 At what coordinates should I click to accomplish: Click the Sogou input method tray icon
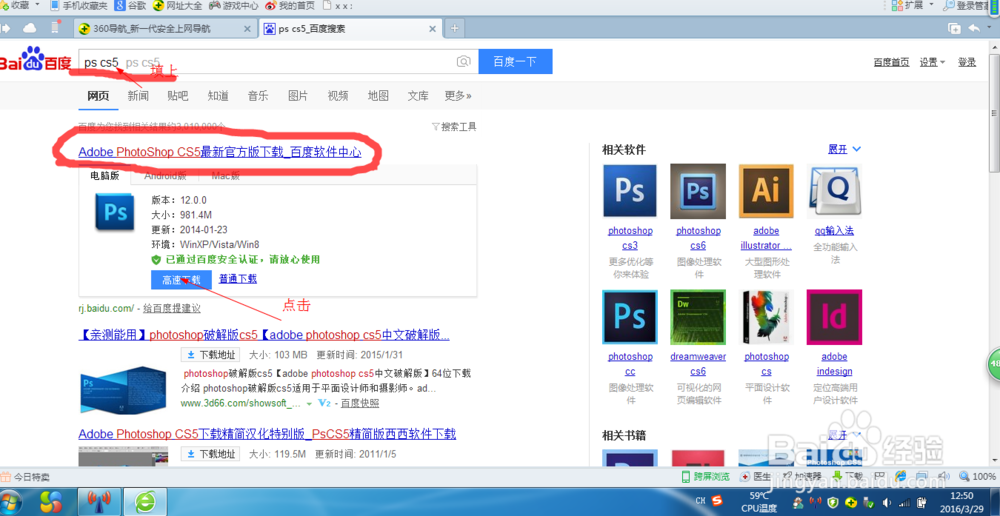coord(717,499)
